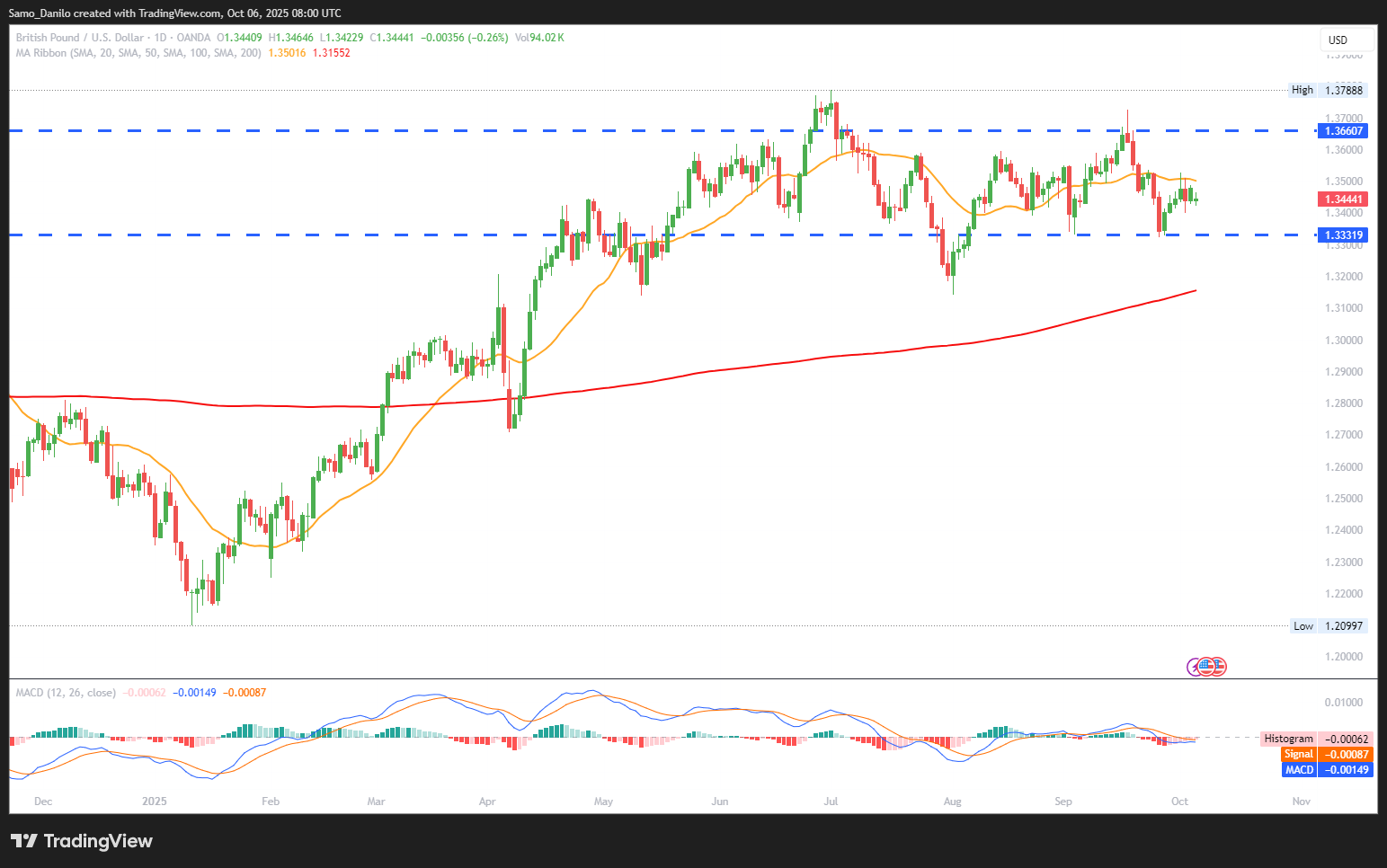Click the pink Histogram value label

[1316, 739]
